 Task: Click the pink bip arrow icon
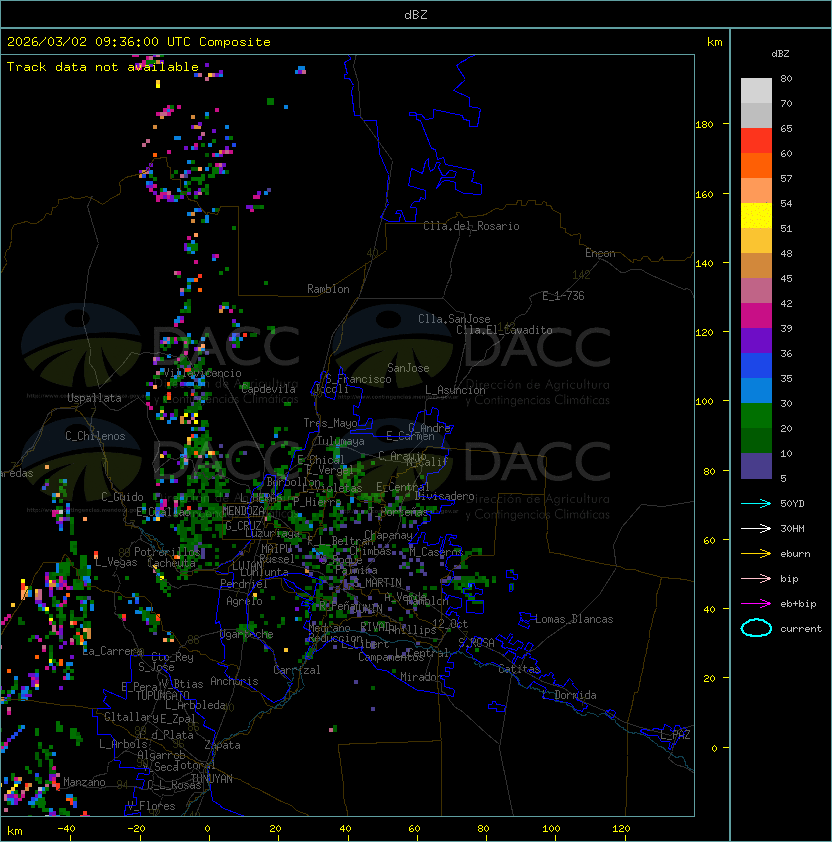[756, 578]
